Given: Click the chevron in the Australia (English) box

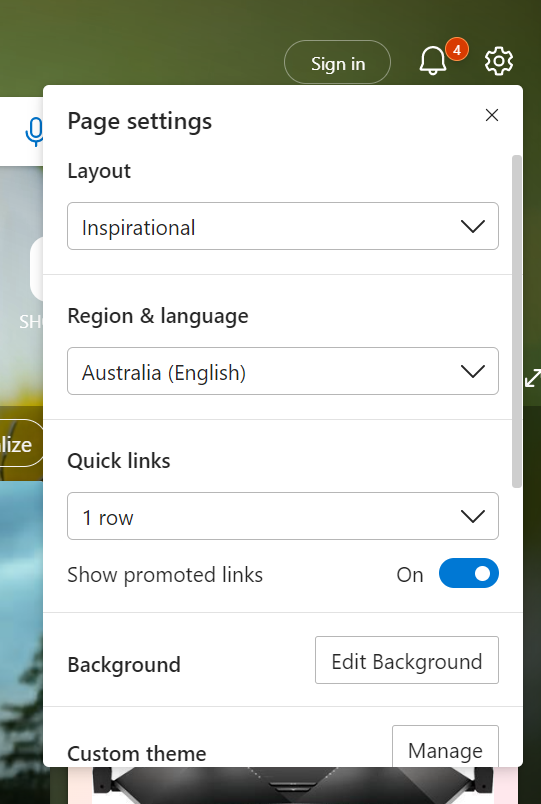Looking at the screenshot, I should [473, 371].
